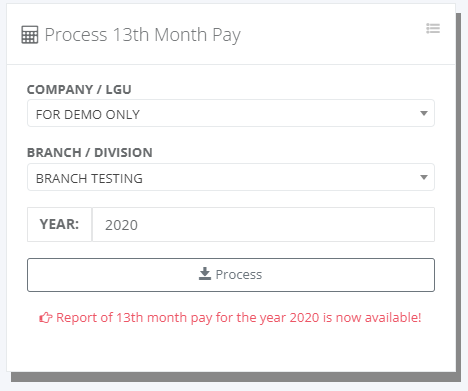The width and height of the screenshot is (468, 391).
Task: Click the 2020 value in year field
Action: click(x=121, y=225)
